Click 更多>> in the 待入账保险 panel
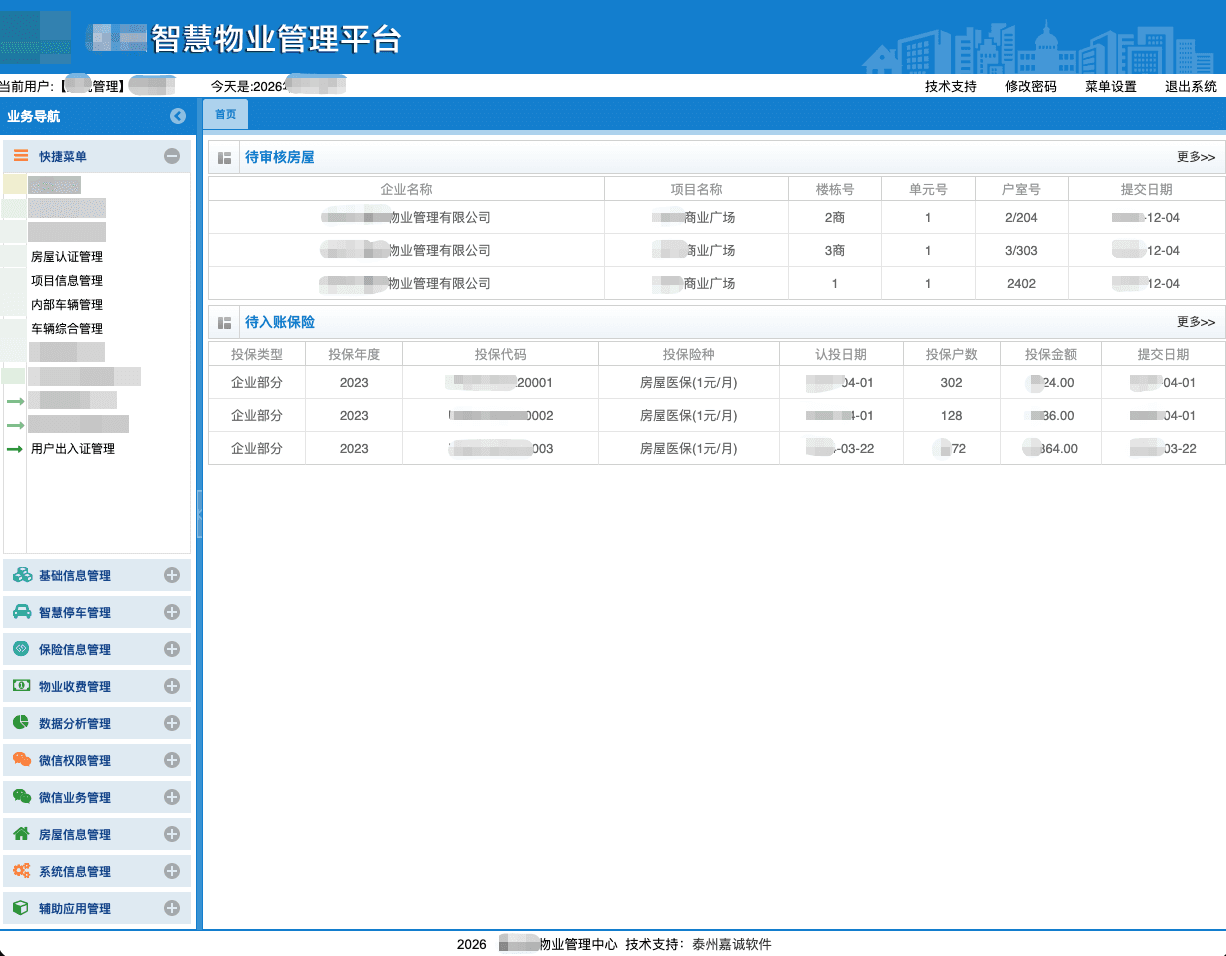The width and height of the screenshot is (1226, 956). [1196, 322]
